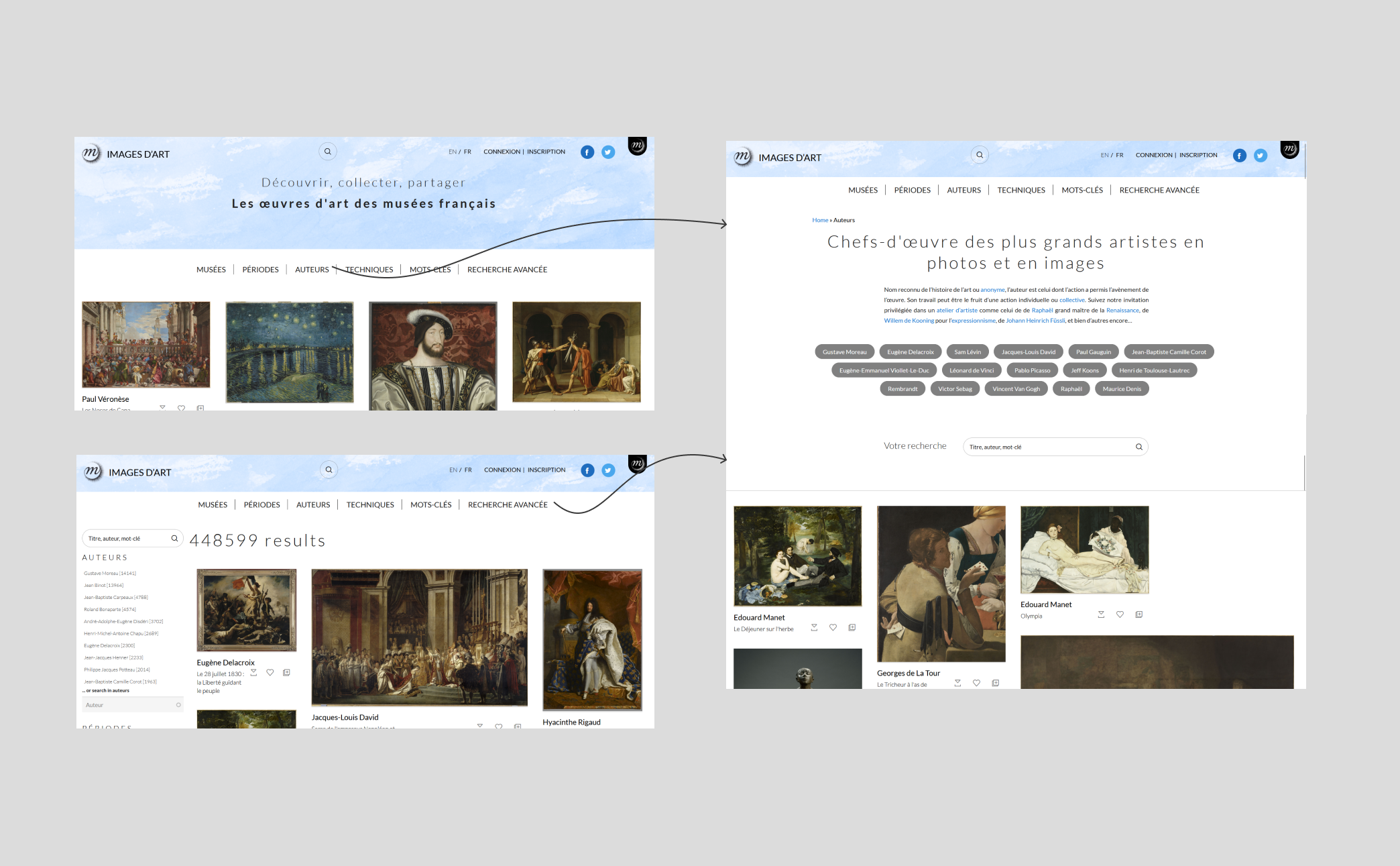Switch language to FR on the homepage
The image size is (1400, 866).
(x=467, y=152)
